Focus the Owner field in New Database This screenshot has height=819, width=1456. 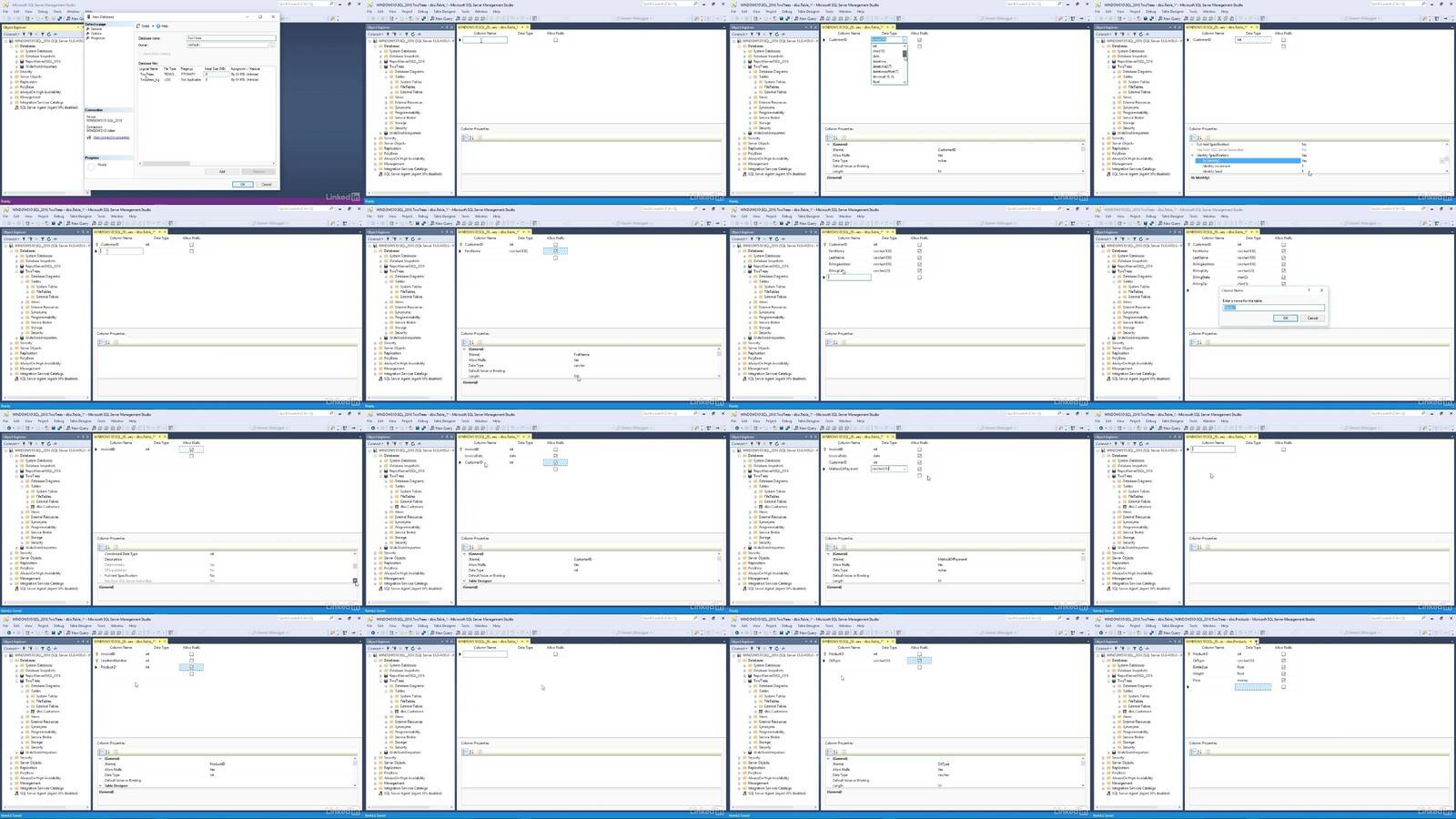pyautogui.click(x=227, y=45)
